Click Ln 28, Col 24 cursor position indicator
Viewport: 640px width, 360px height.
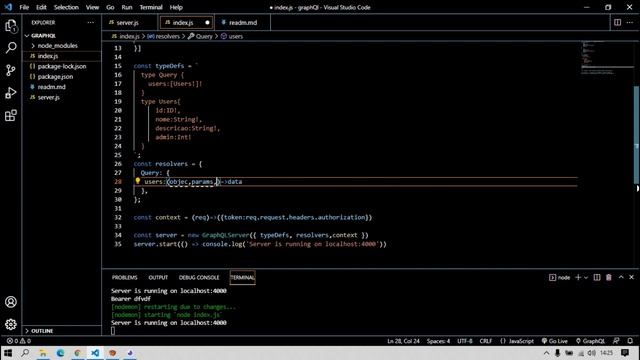point(403,341)
